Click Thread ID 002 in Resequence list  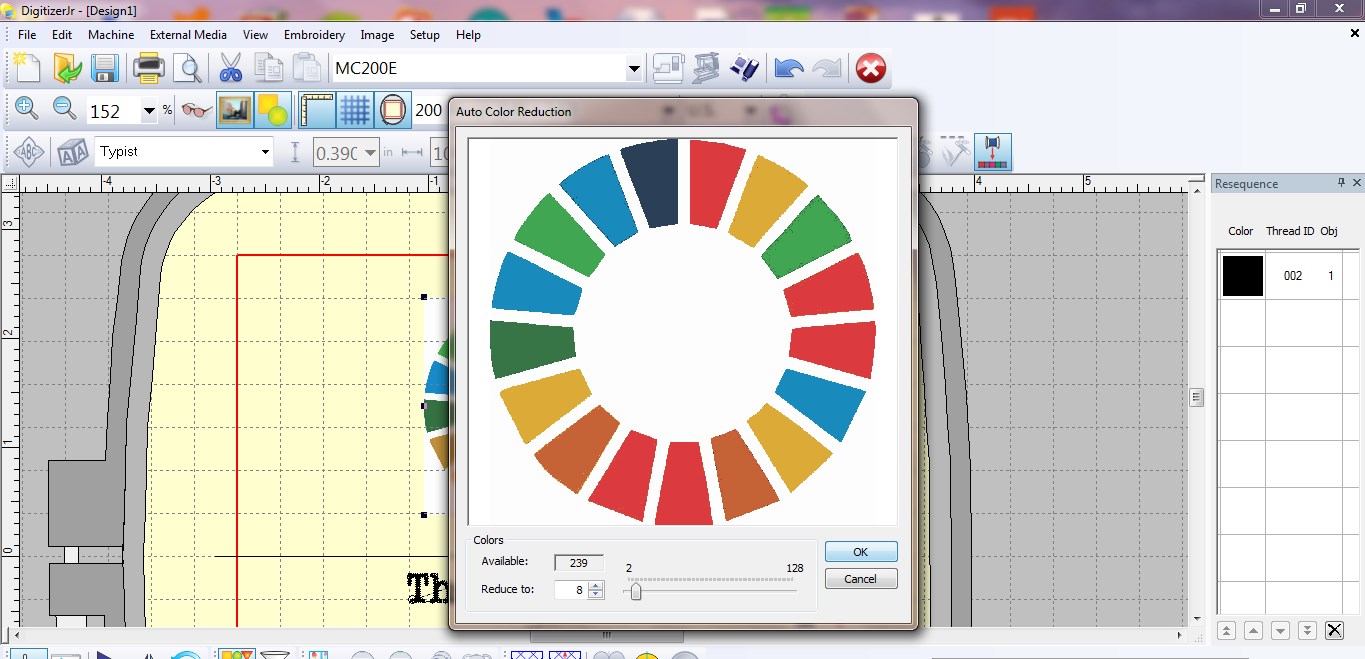click(x=1293, y=276)
